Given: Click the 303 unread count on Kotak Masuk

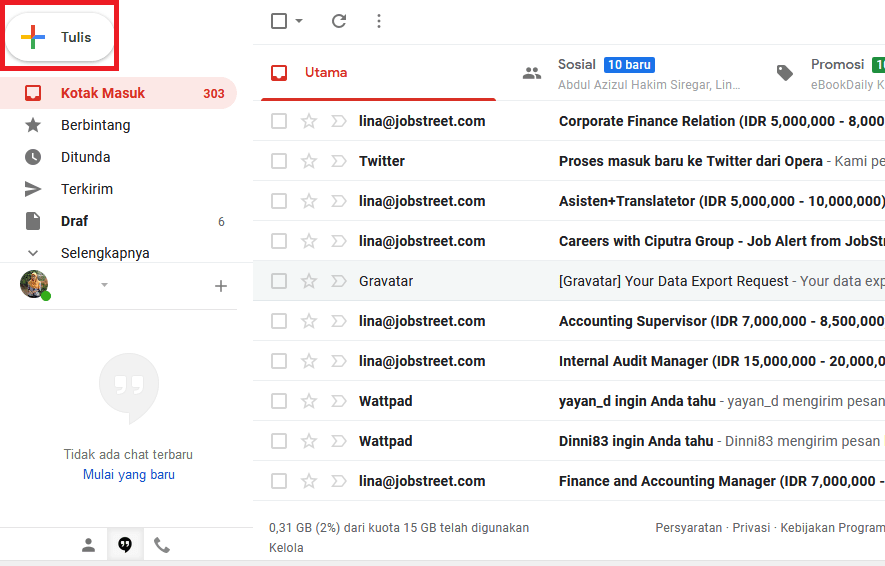Looking at the screenshot, I should (x=214, y=94).
